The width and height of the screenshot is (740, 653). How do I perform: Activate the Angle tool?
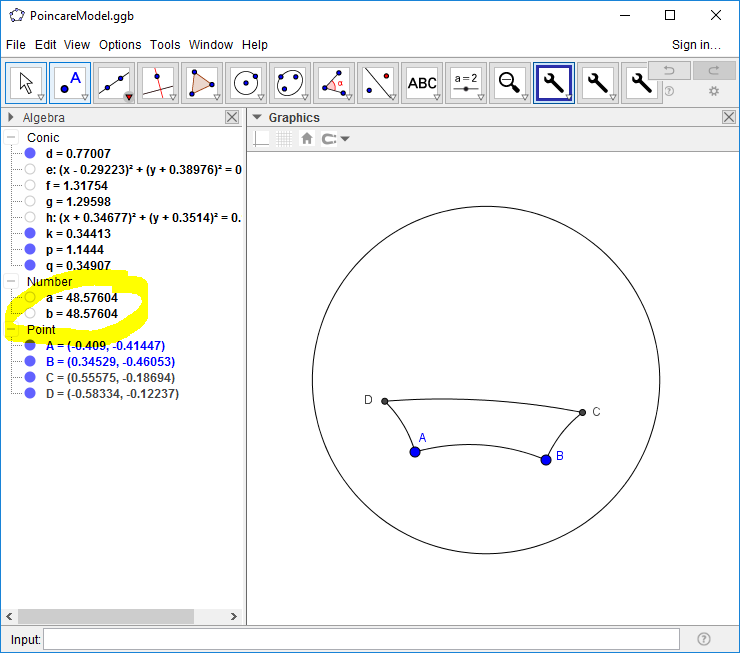(x=334, y=83)
